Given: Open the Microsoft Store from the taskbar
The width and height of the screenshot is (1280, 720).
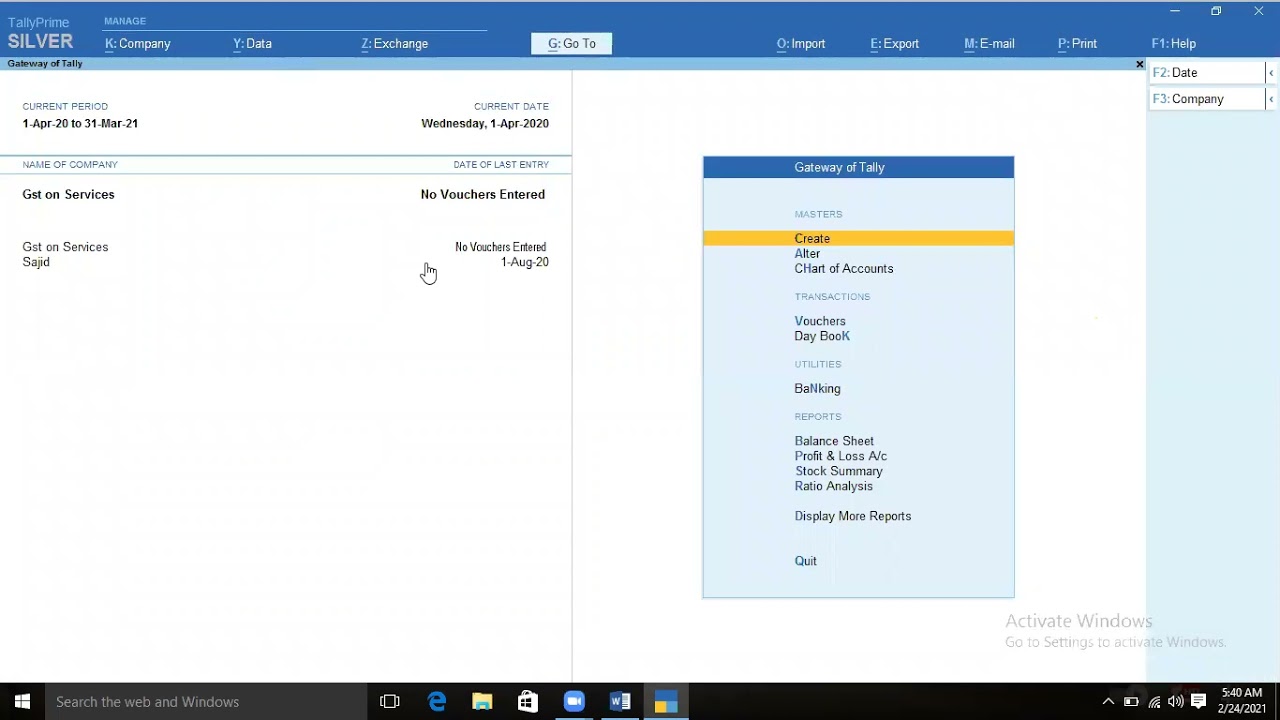Looking at the screenshot, I should pos(528,702).
